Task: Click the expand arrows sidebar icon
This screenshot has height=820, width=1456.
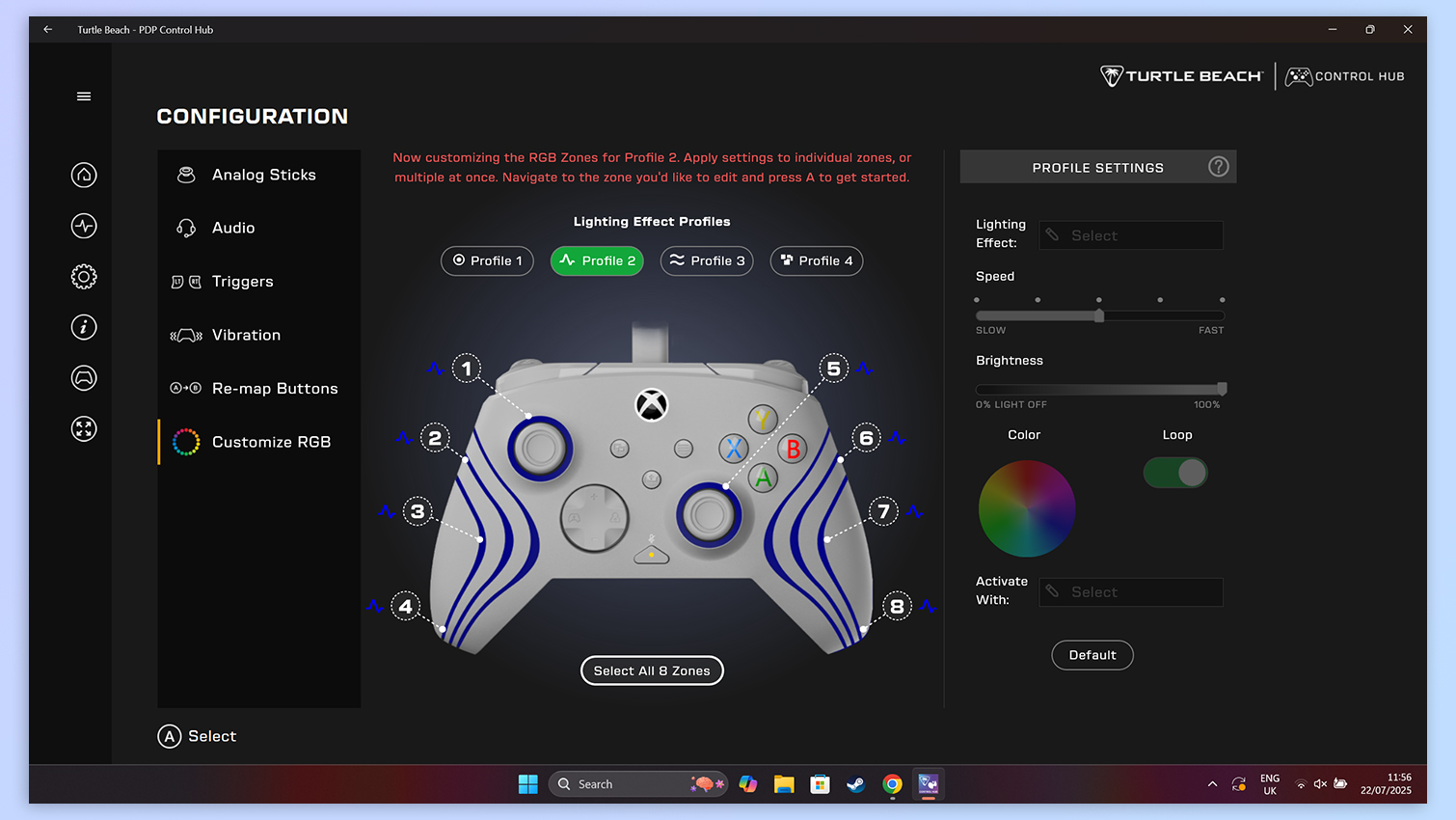Action: coord(84,428)
